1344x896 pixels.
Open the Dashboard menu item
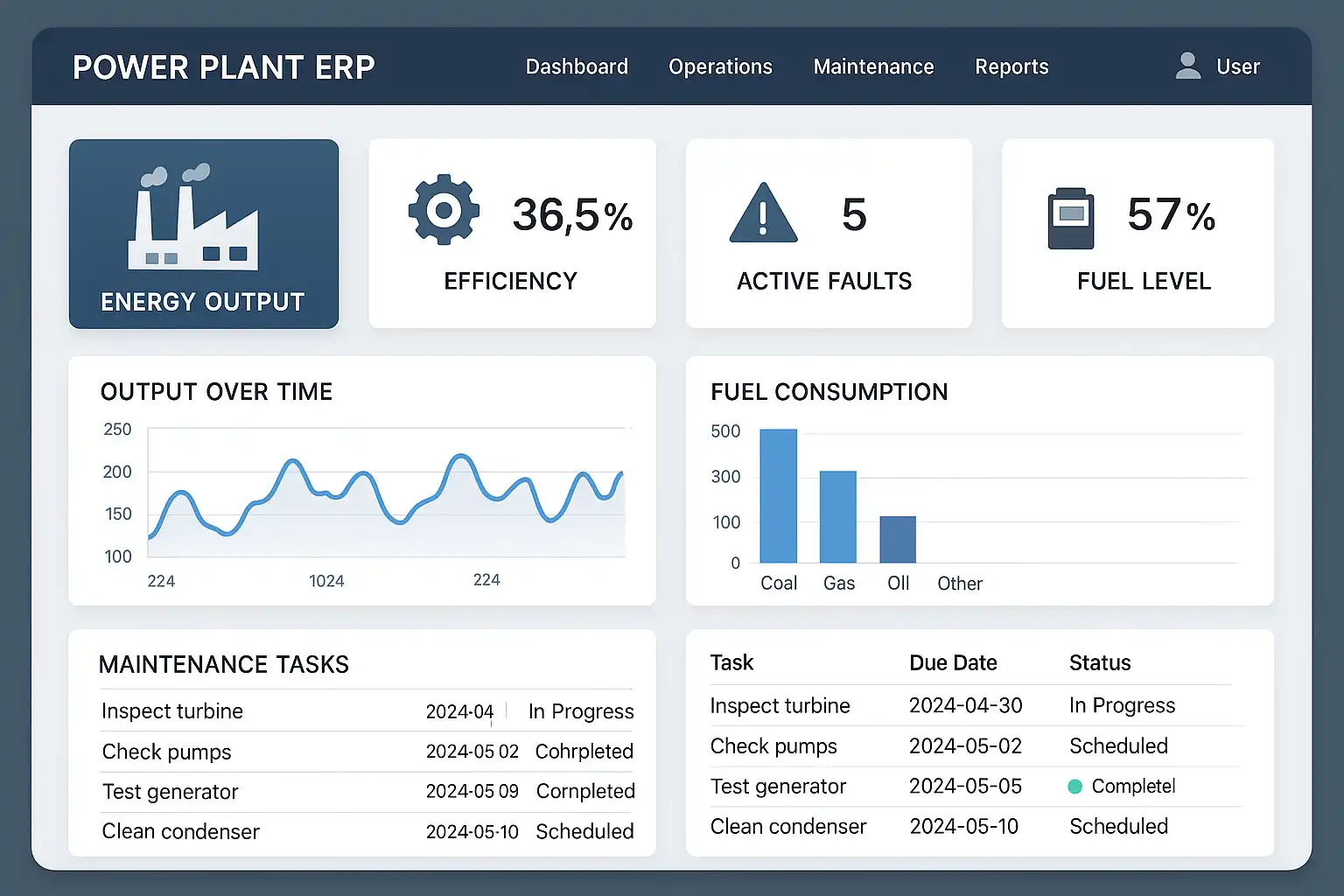pos(577,66)
